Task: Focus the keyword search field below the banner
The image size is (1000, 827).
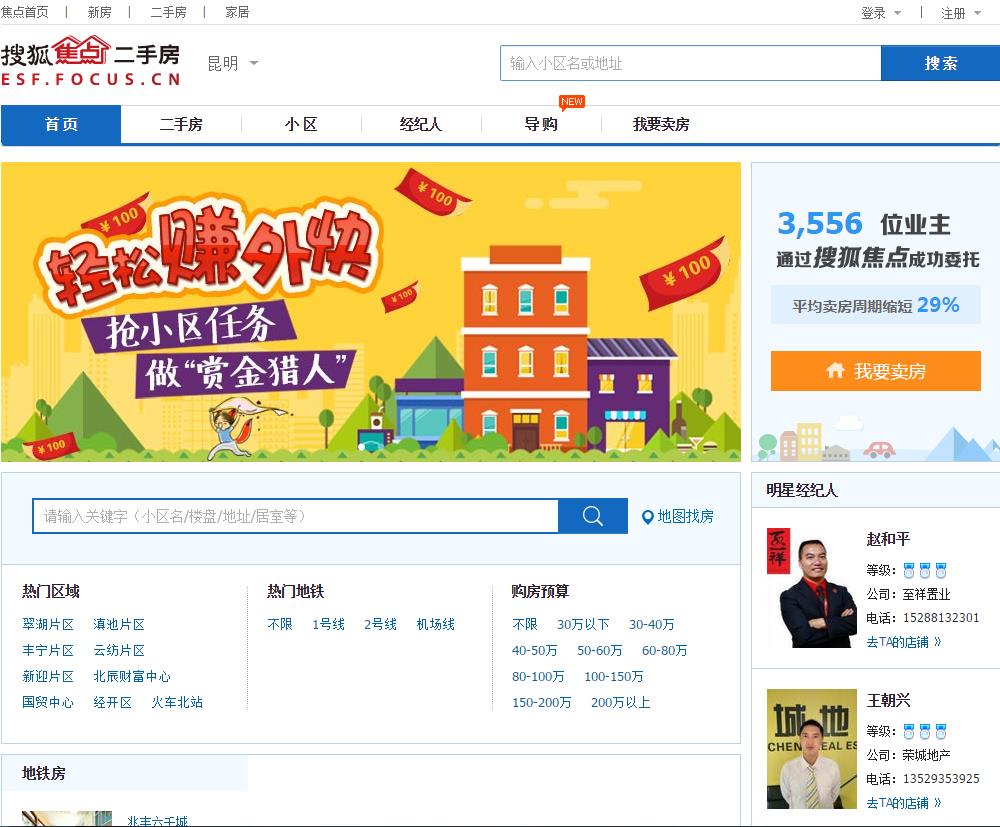Action: point(295,516)
